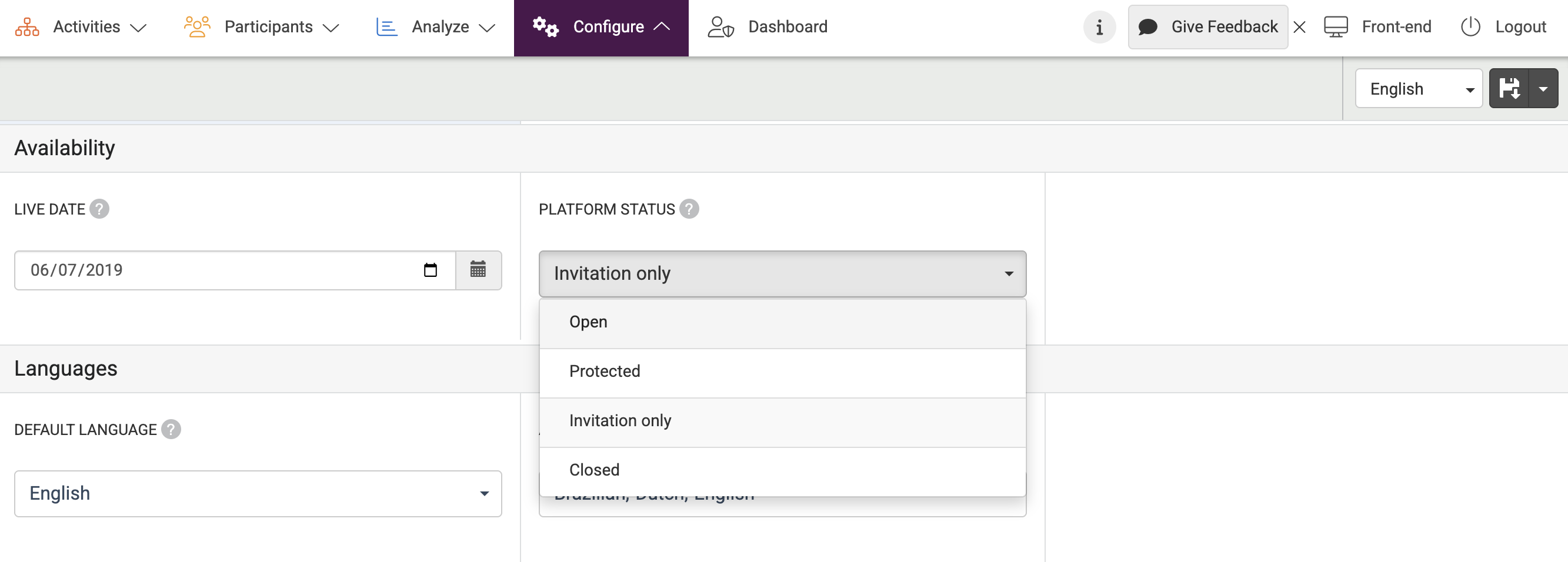Go to the Dashboard
The width and height of the screenshot is (1568, 562).
click(x=768, y=28)
